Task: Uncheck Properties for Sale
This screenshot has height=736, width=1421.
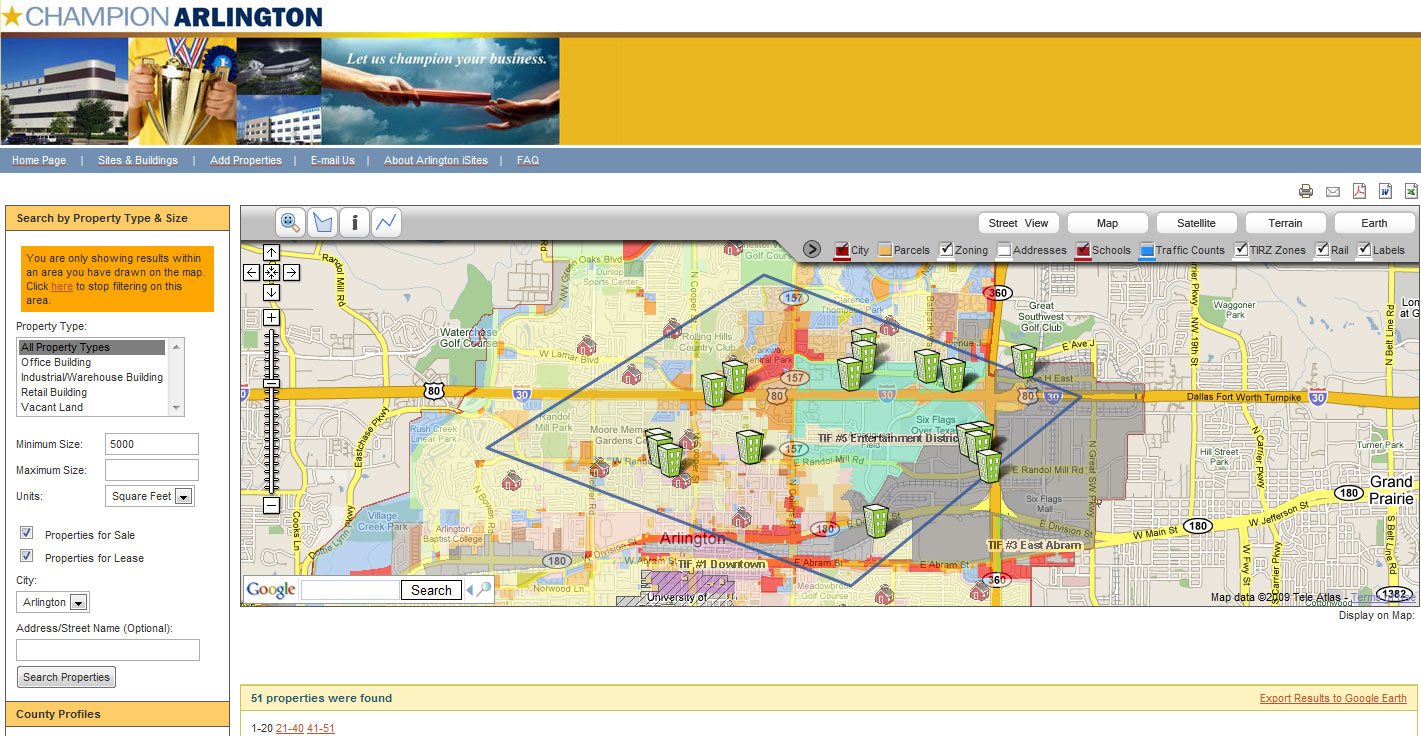Action: pos(26,533)
